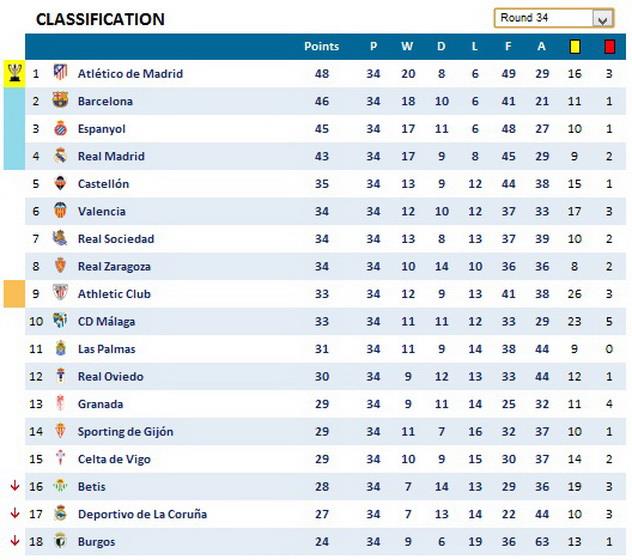632x560 pixels.
Task: Select Deportivo de La Coruña name
Action: point(142,514)
